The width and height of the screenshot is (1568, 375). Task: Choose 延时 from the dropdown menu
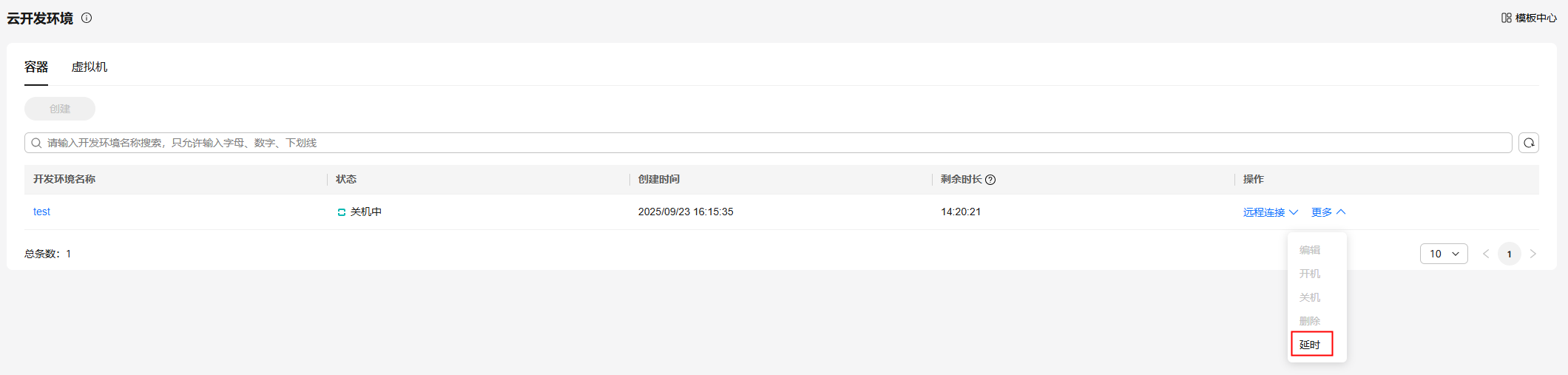point(1310,345)
